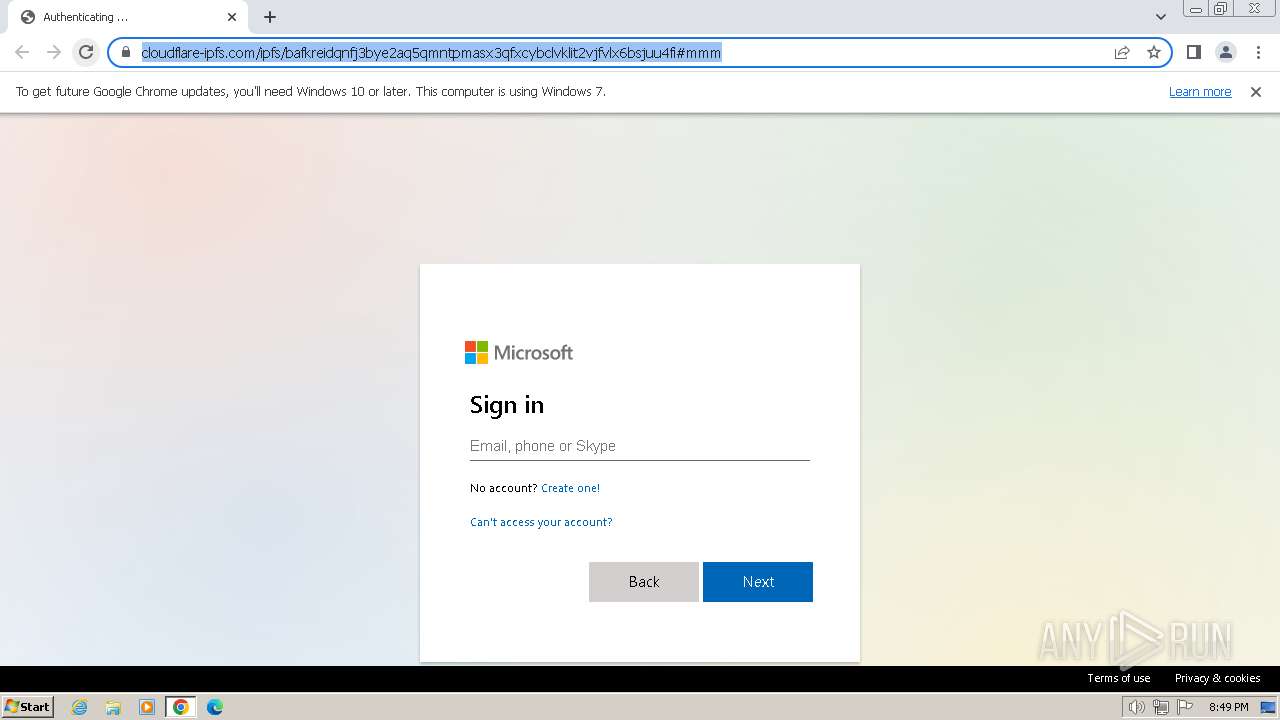1280x720 pixels.
Task: Launch Microsoft Edge from taskbar
Action: click(215, 707)
